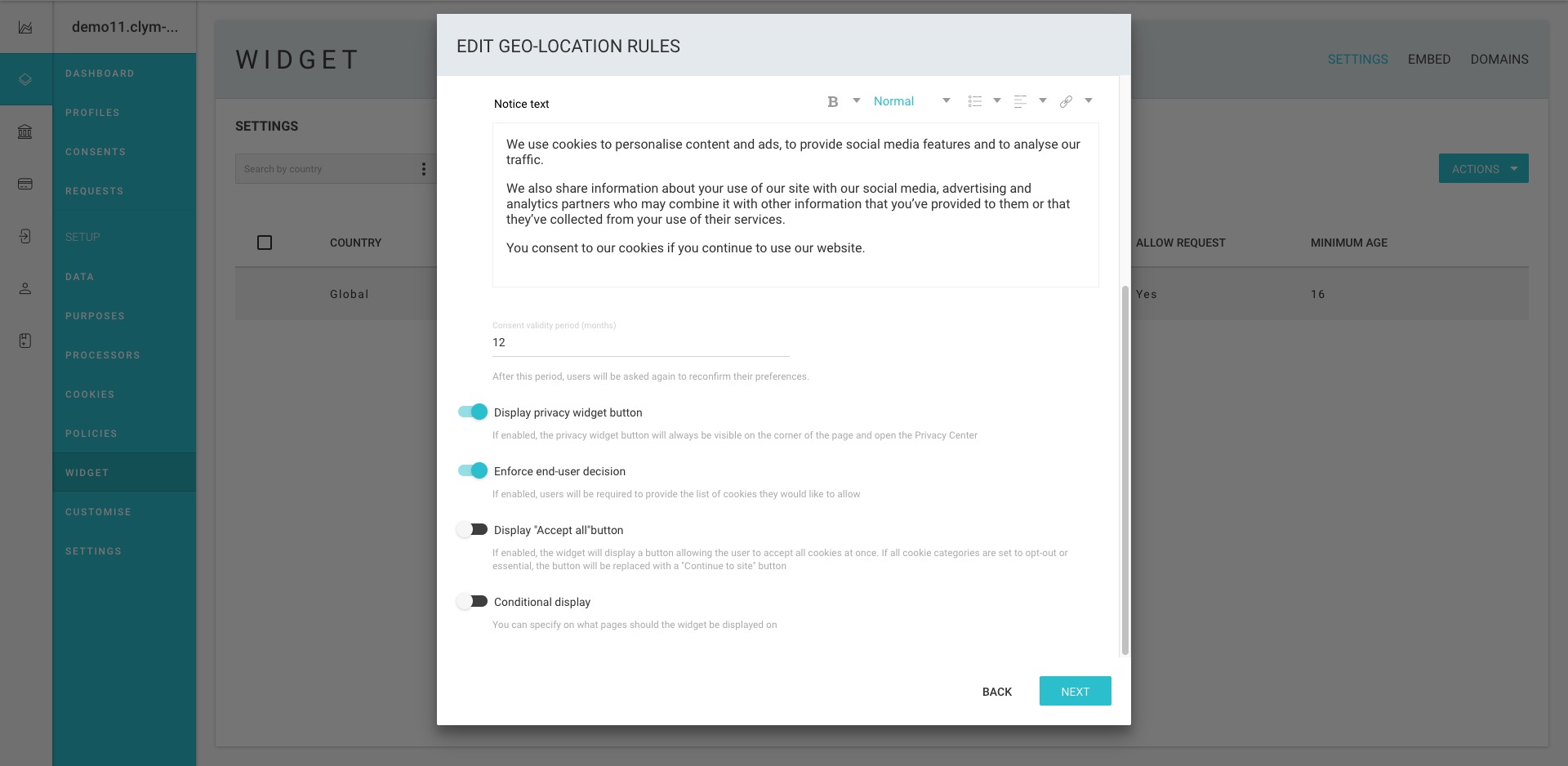Click the document icon at bottom of left rail
The height and width of the screenshot is (766, 1568).
[x=25, y=341]
